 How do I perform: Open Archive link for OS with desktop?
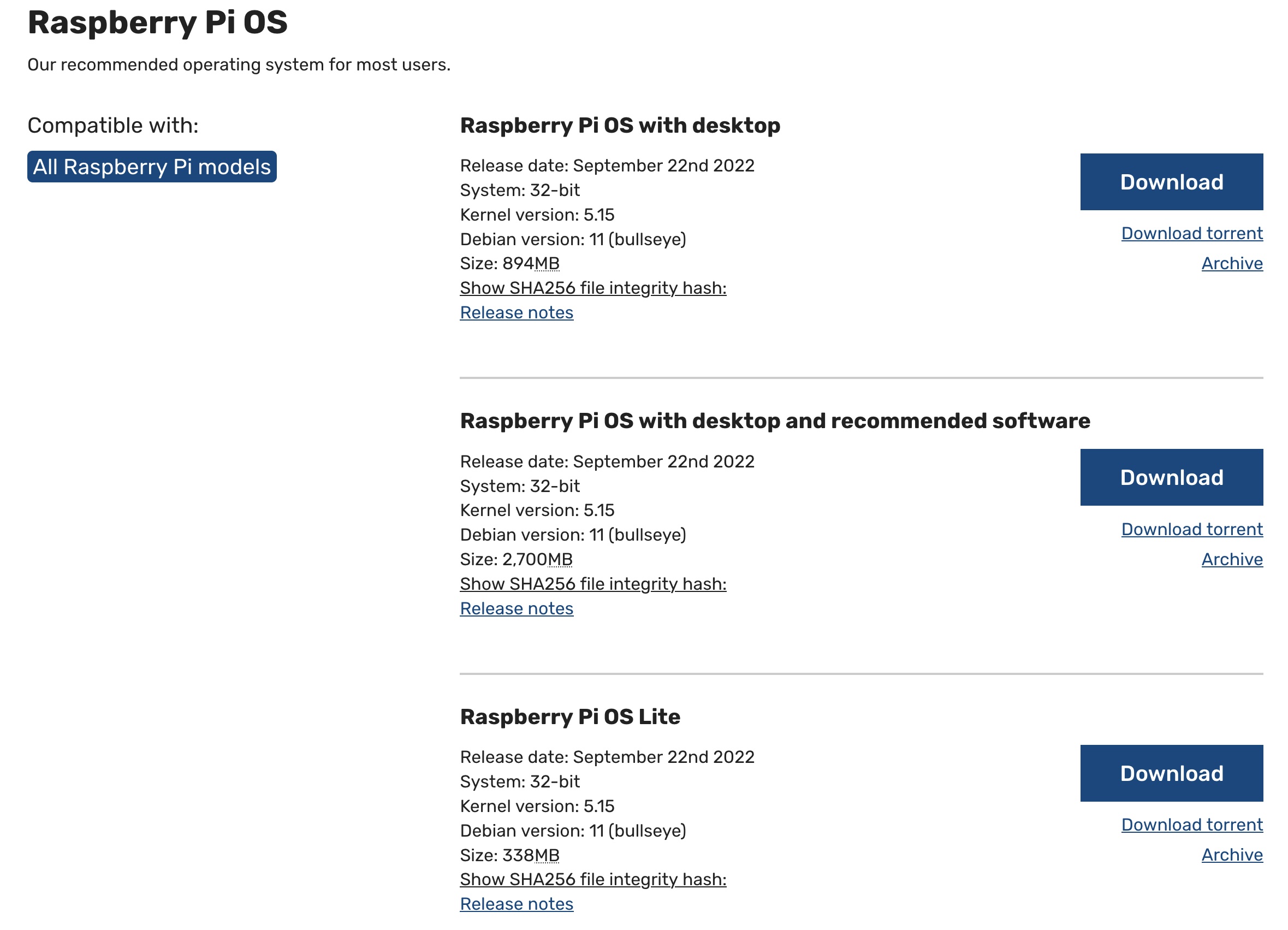tap(1231, 264)
